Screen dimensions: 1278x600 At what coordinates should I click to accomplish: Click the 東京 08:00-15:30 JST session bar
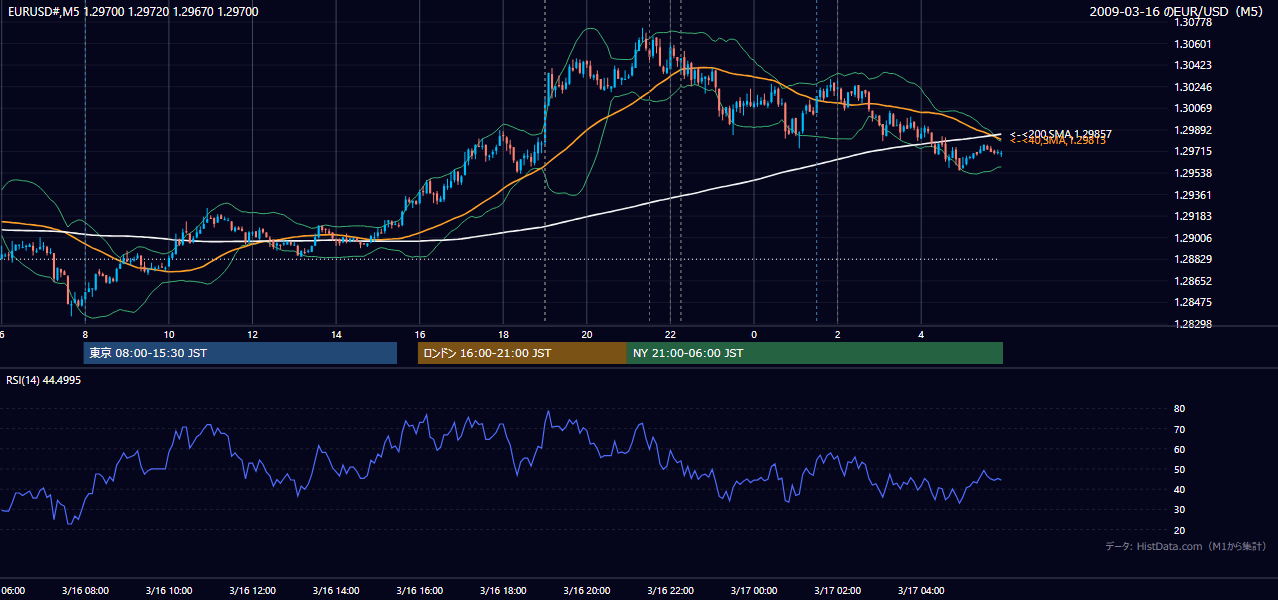coord(240,353)
